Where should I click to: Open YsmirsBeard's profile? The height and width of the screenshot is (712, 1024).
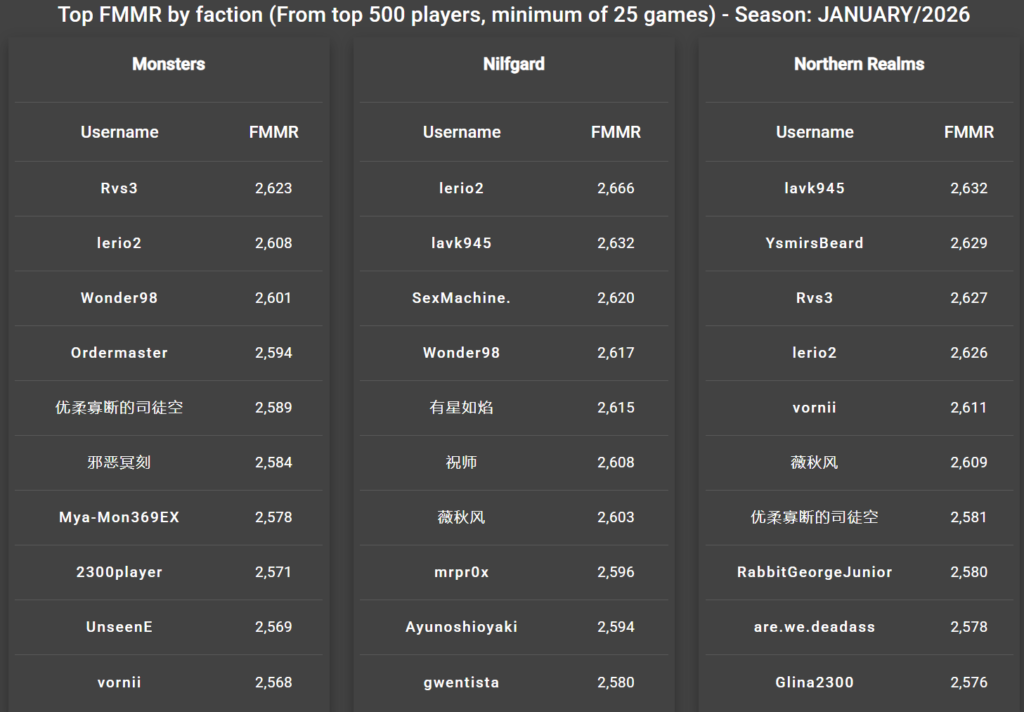(x=814, y=243)
